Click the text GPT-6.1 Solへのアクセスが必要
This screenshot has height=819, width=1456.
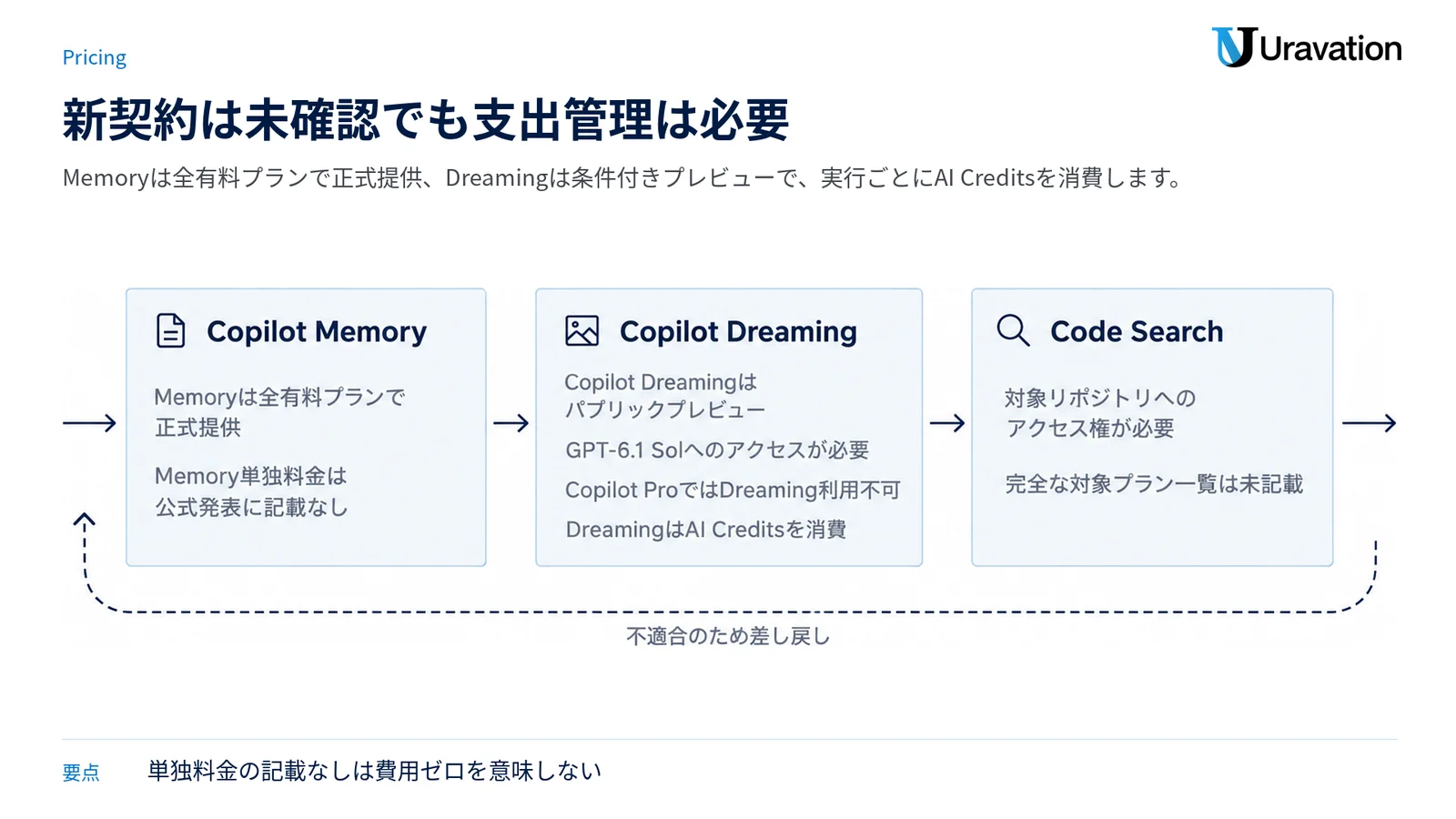click(x=717, y=450)
